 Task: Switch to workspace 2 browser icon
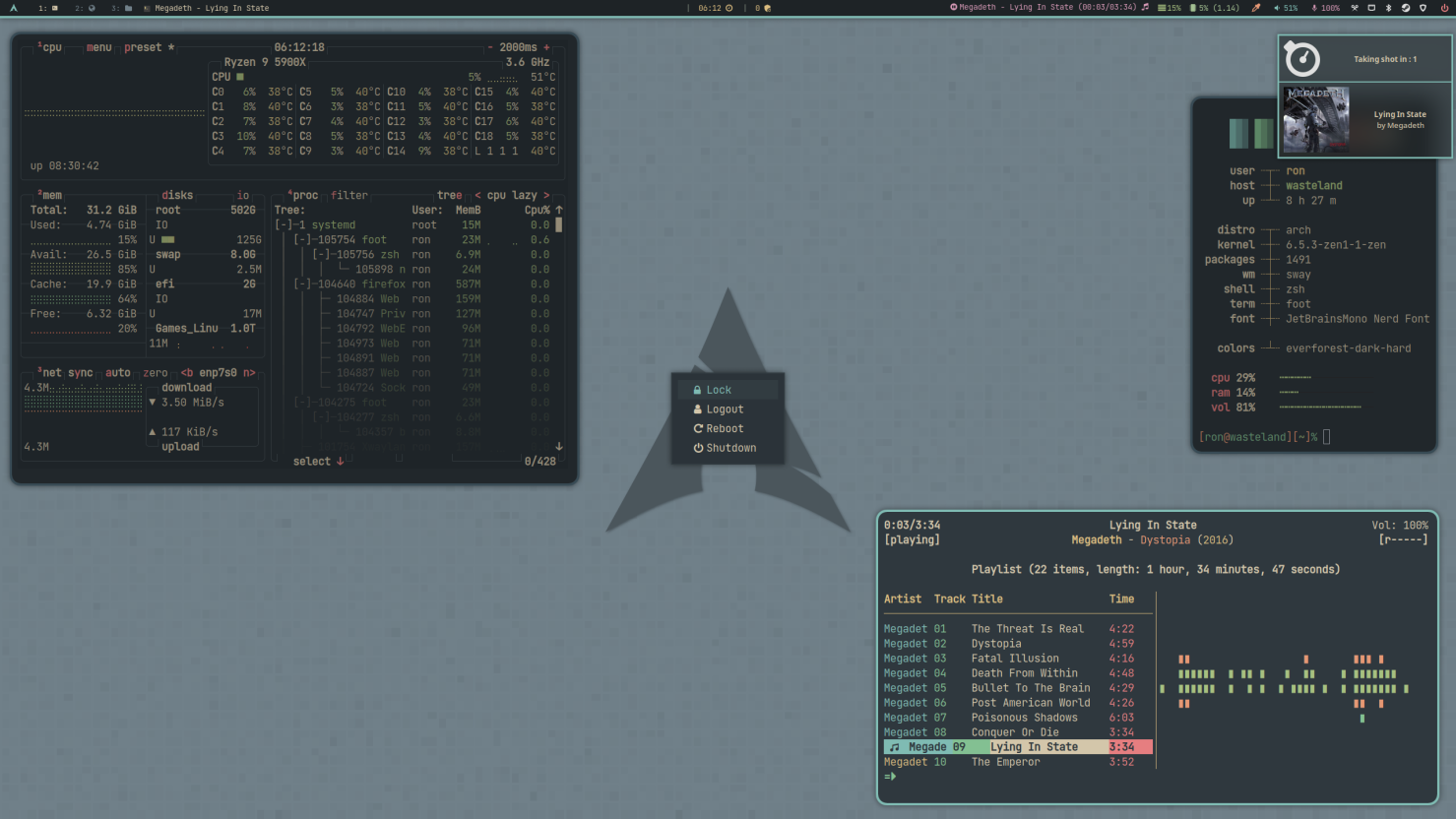click(x=92, y=8)
